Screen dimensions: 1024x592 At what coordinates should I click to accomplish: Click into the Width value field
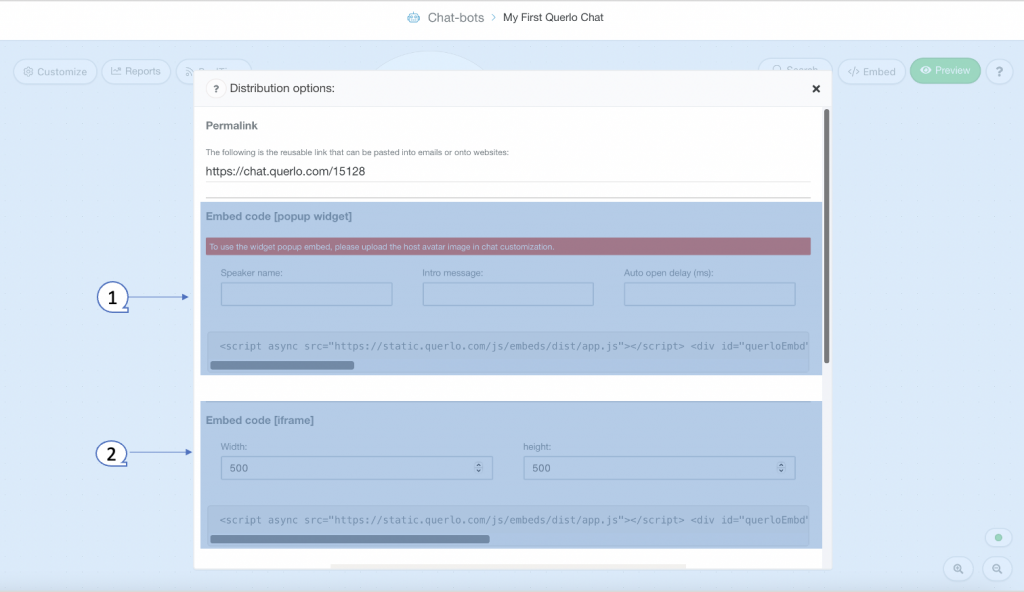[x=357, y=468]
